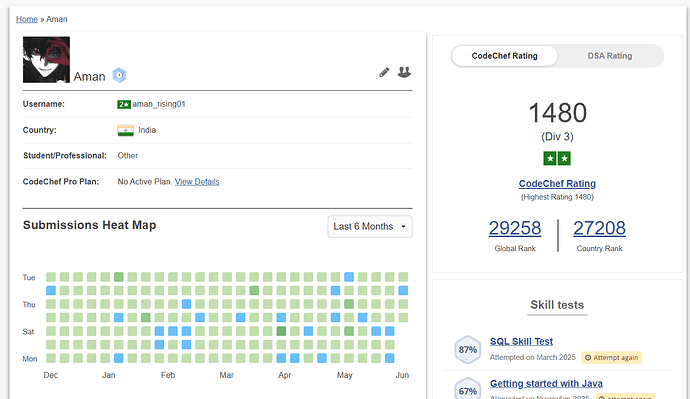Click Aman's profile avatar picture
Image resolution: width=690 pixels, height=399 pixels.
point(46,59)
